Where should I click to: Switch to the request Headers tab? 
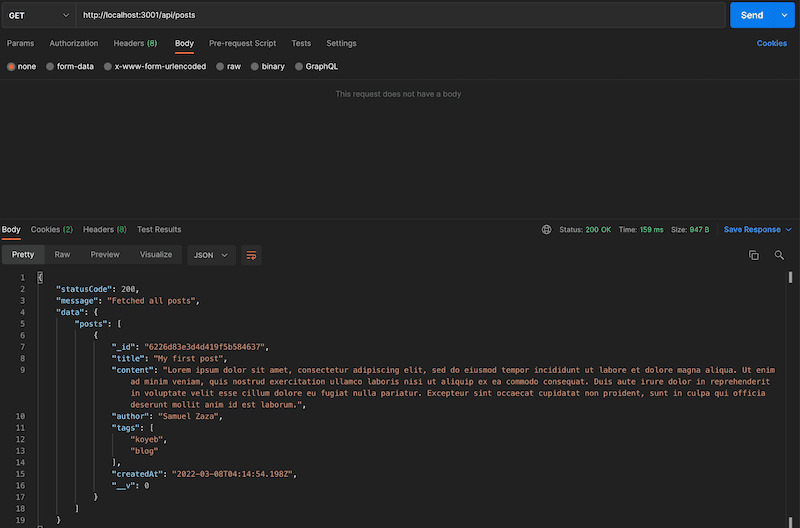(x=134, y=43)
